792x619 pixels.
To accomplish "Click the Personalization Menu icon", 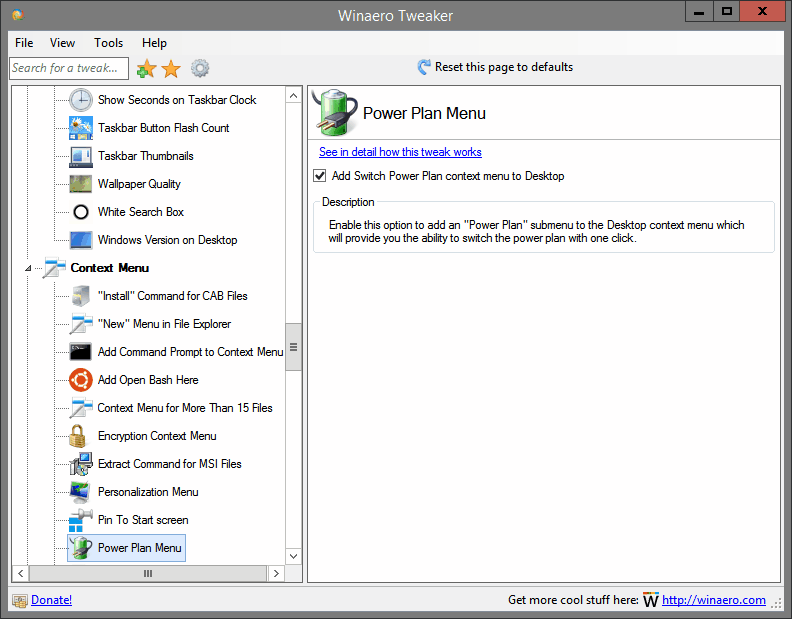I will pos(81,492).
